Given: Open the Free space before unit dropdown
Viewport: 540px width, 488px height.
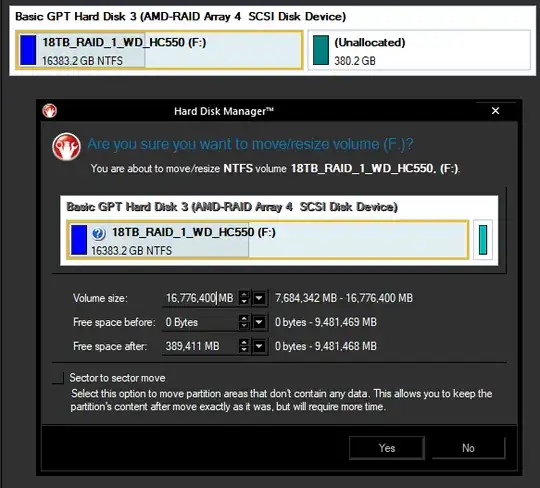Looking at the screenshot, I should (x=259, y=322).
